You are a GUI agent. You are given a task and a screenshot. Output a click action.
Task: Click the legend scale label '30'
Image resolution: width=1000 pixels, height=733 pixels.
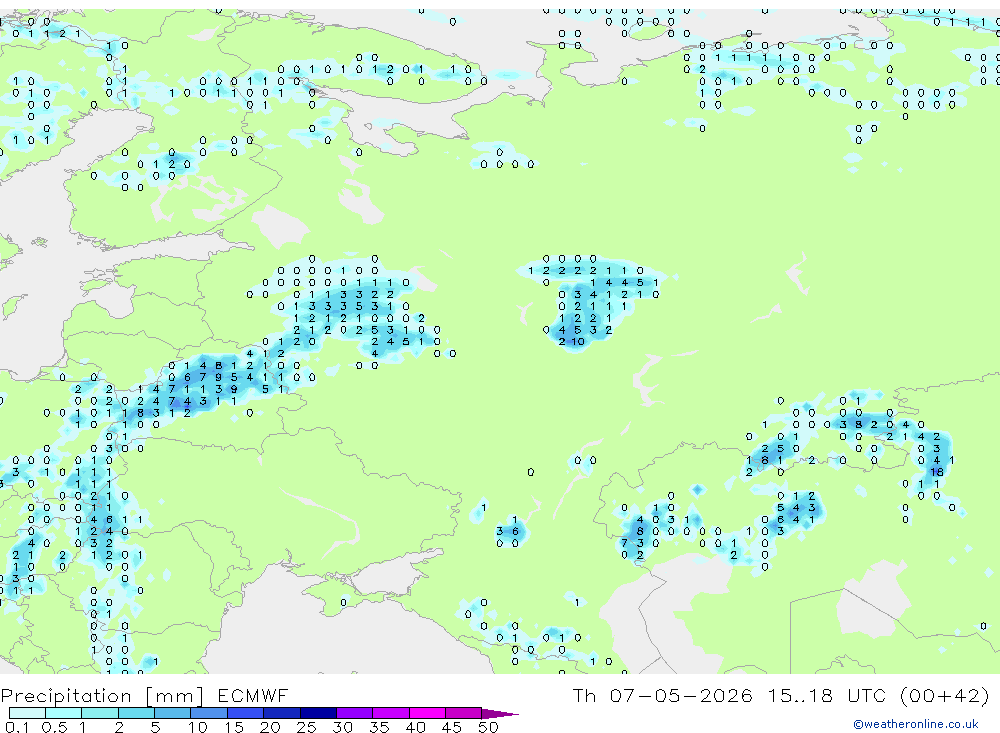(342, 727)
